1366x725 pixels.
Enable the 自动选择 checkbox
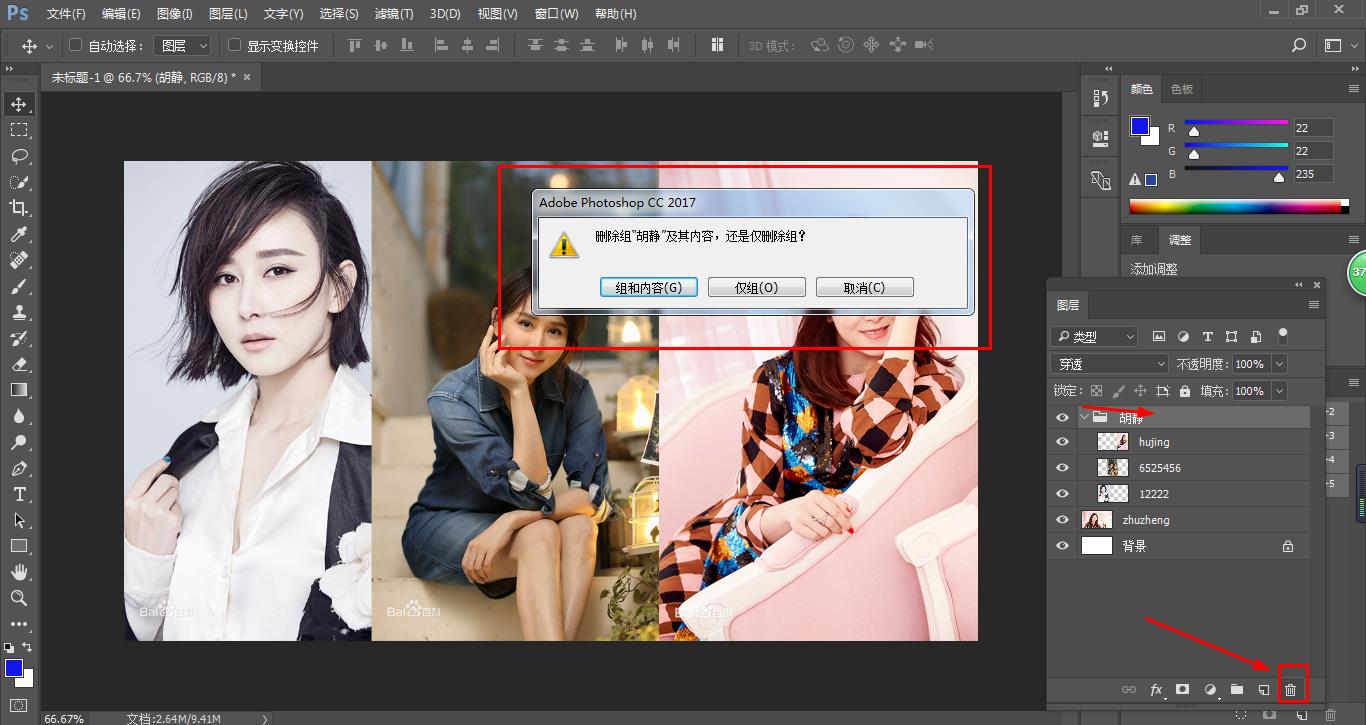(x=75, y=45)
